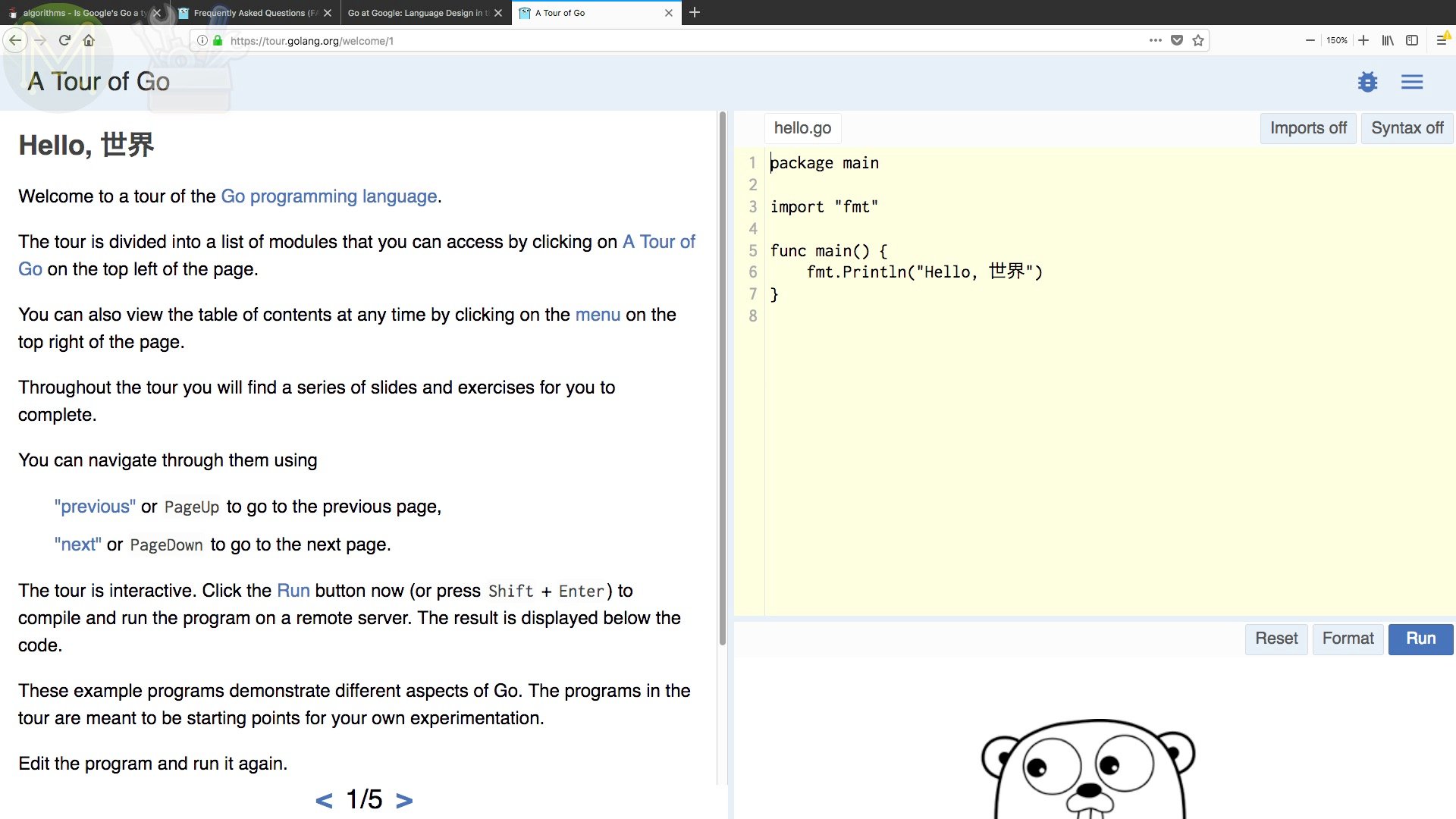
Task: Click the Go gopher mascot image
Action: pos(1088,768)
